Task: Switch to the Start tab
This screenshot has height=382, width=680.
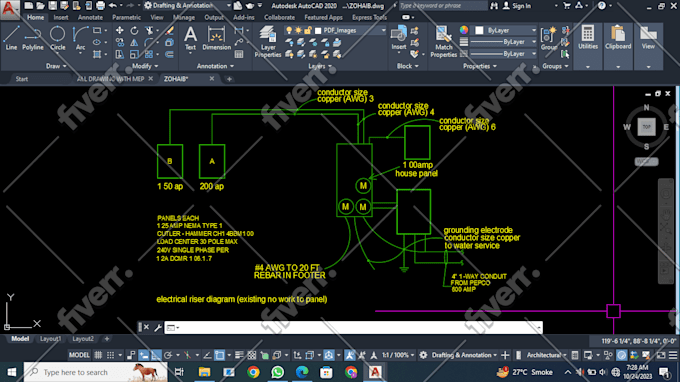Action: point(22,78)
